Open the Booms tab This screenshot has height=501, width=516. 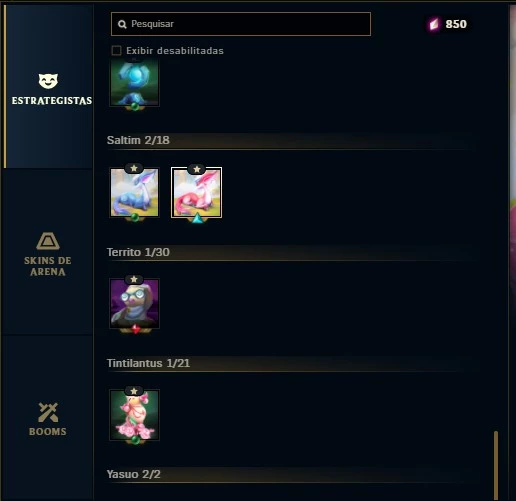tap(48, 419)
